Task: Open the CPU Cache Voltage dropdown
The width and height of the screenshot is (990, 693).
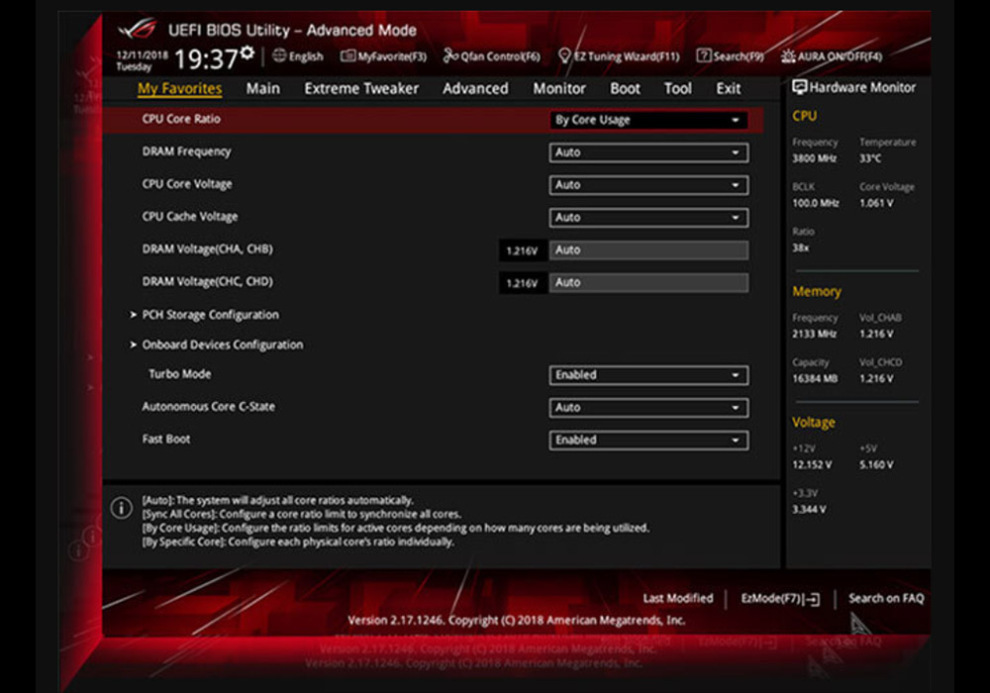Action: pyautogui.click(x=648, y=218)
